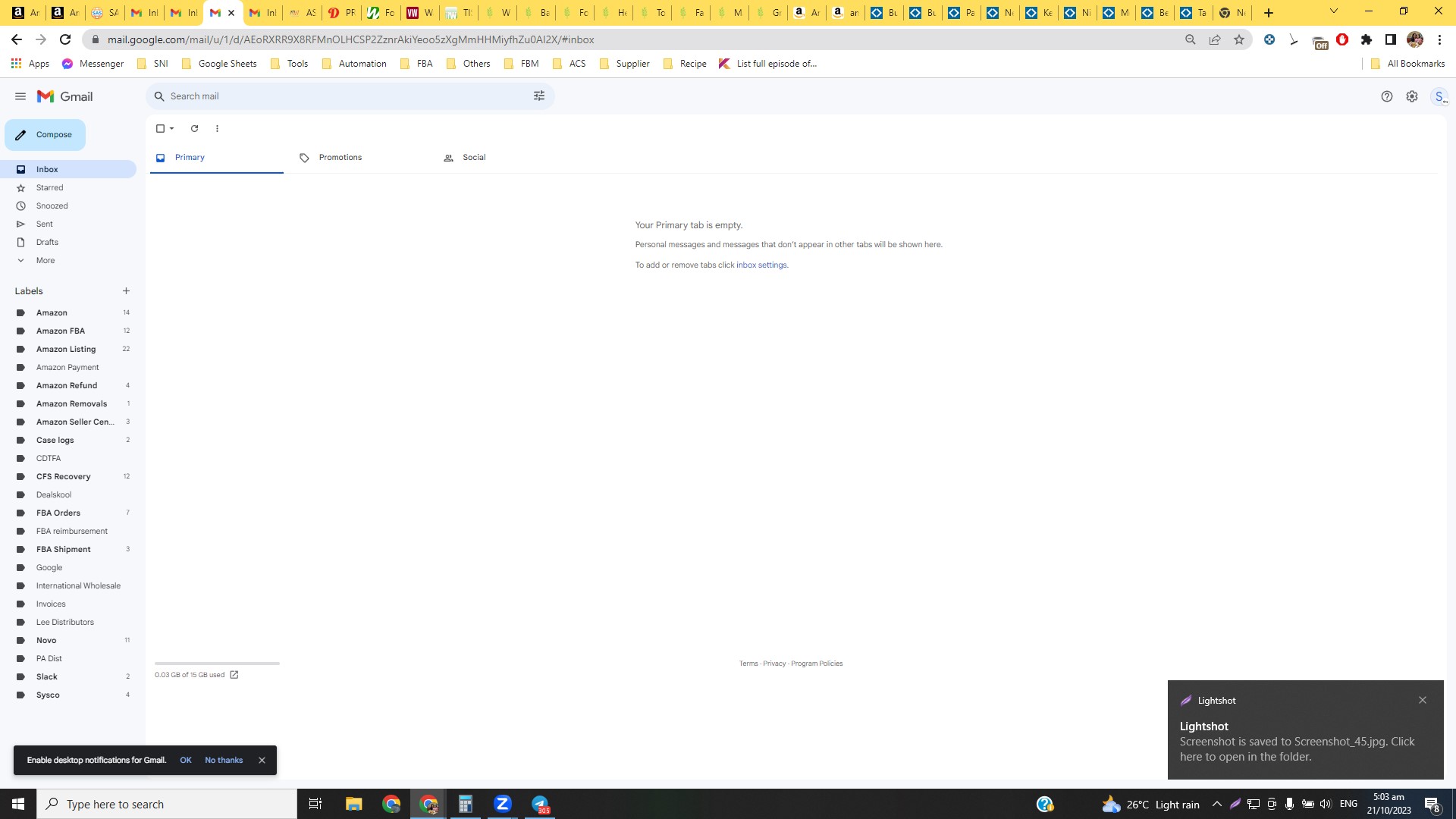The height and width of the screenshot is (819, 1456).
Task: Open Zoom from the taskbar
Action: click(503, 804)
